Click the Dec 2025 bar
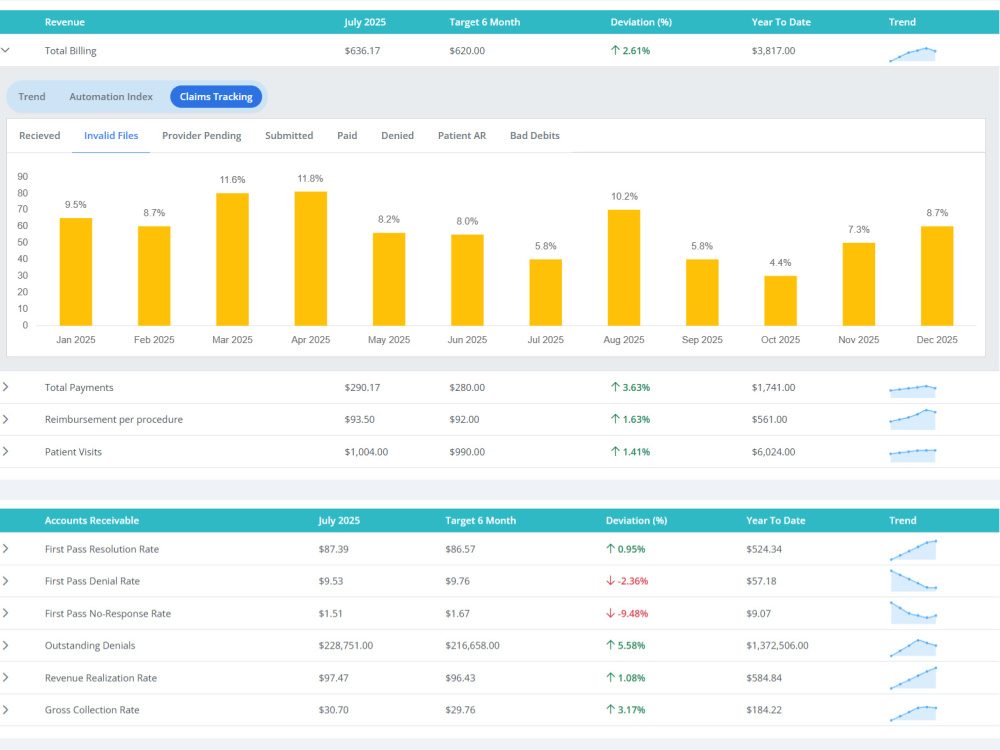 click(x=937, y=276)
